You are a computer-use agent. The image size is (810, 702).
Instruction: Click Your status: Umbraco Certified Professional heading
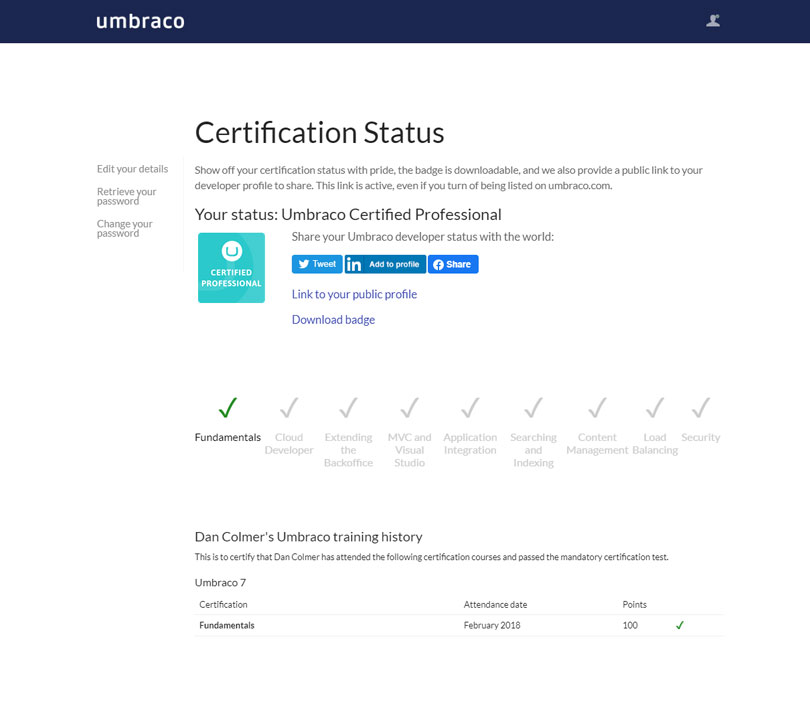348,214
